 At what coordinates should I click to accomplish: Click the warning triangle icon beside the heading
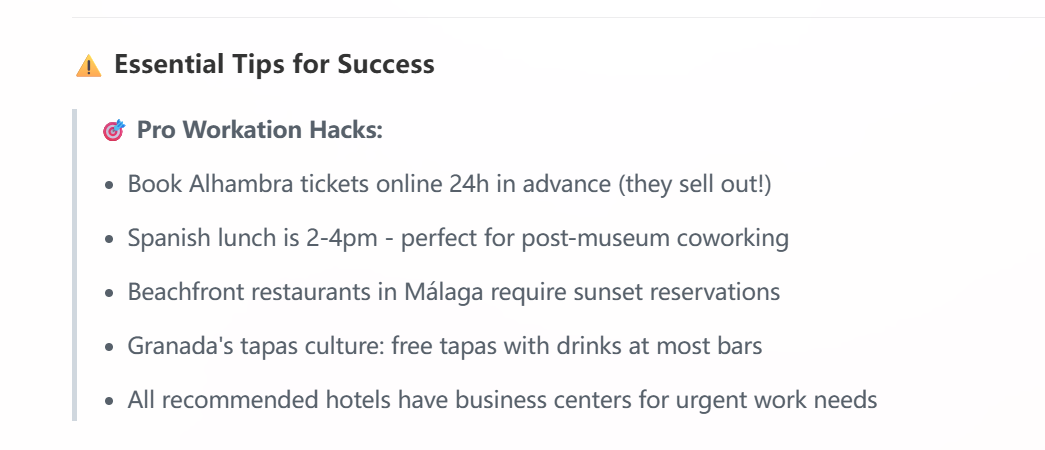point(88,66)
